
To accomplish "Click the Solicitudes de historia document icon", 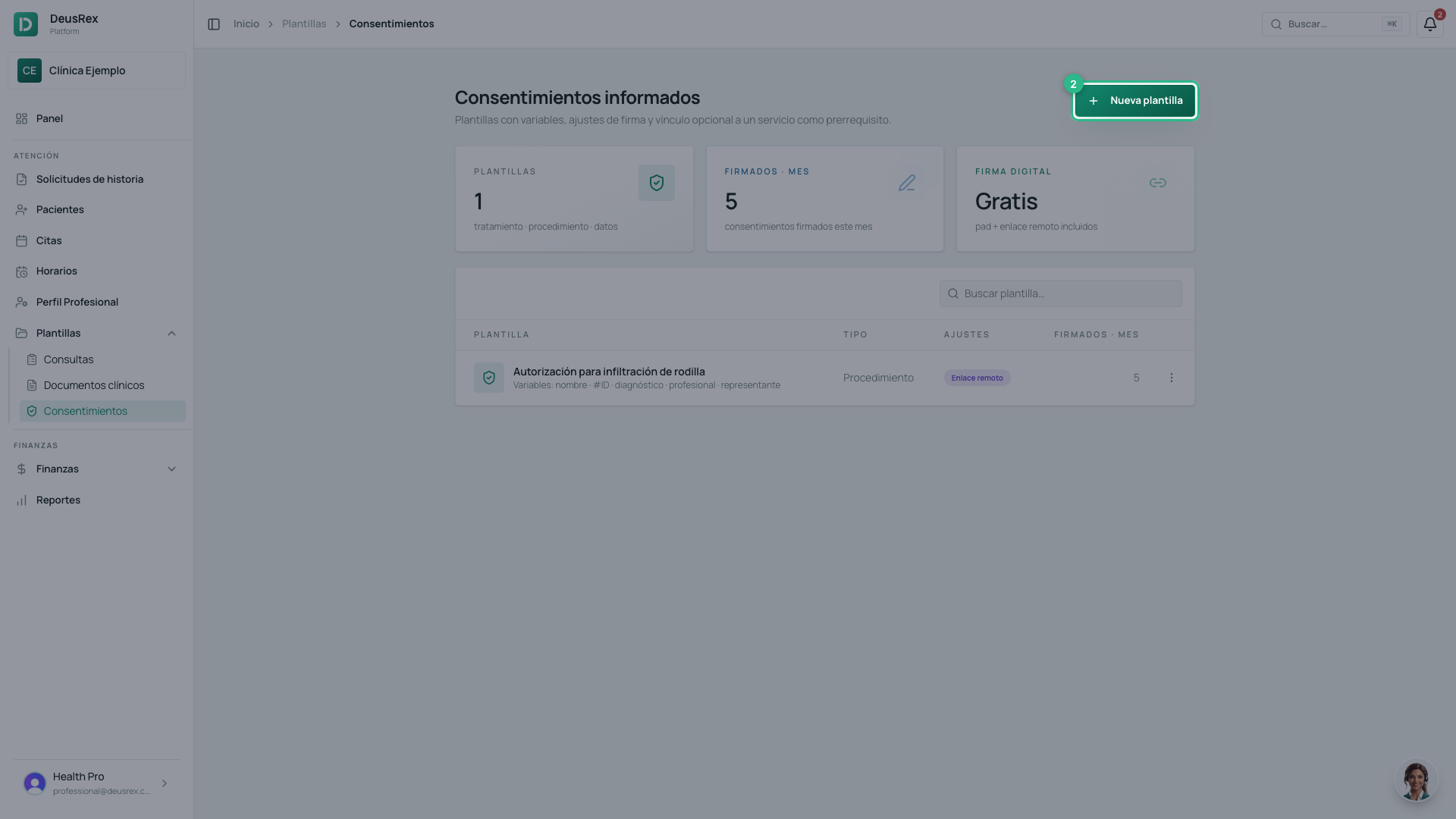I will [21, 180].
